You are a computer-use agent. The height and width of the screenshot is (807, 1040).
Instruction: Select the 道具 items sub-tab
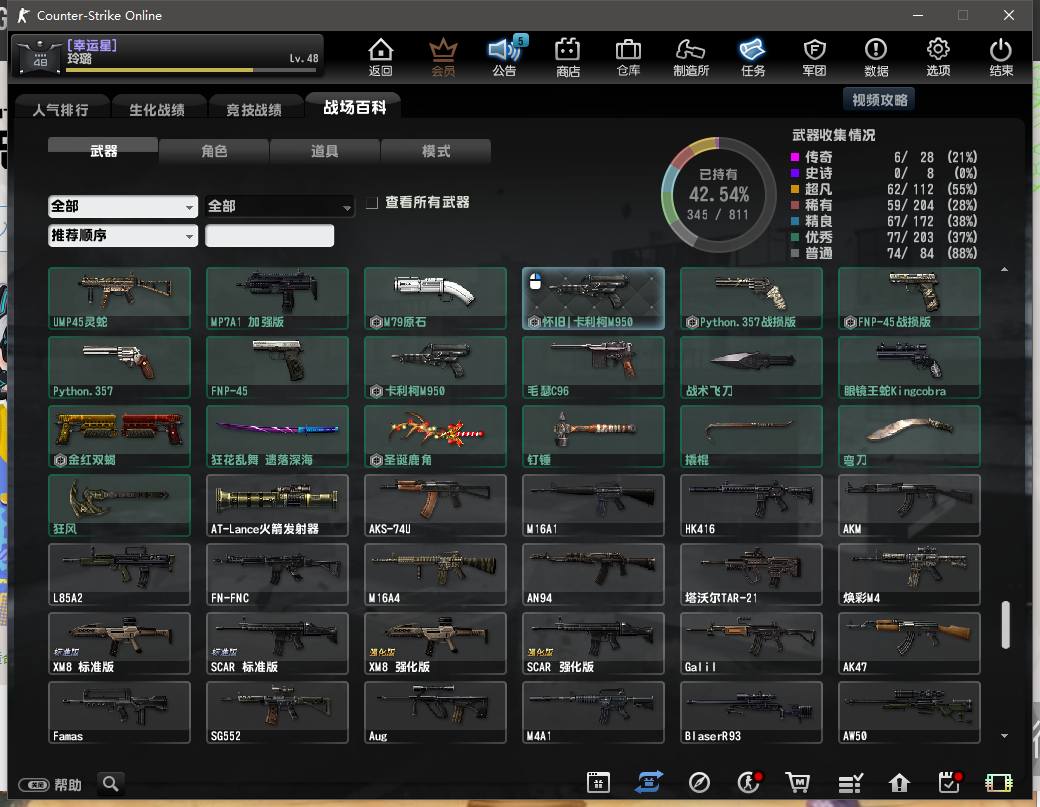point(324,151)
